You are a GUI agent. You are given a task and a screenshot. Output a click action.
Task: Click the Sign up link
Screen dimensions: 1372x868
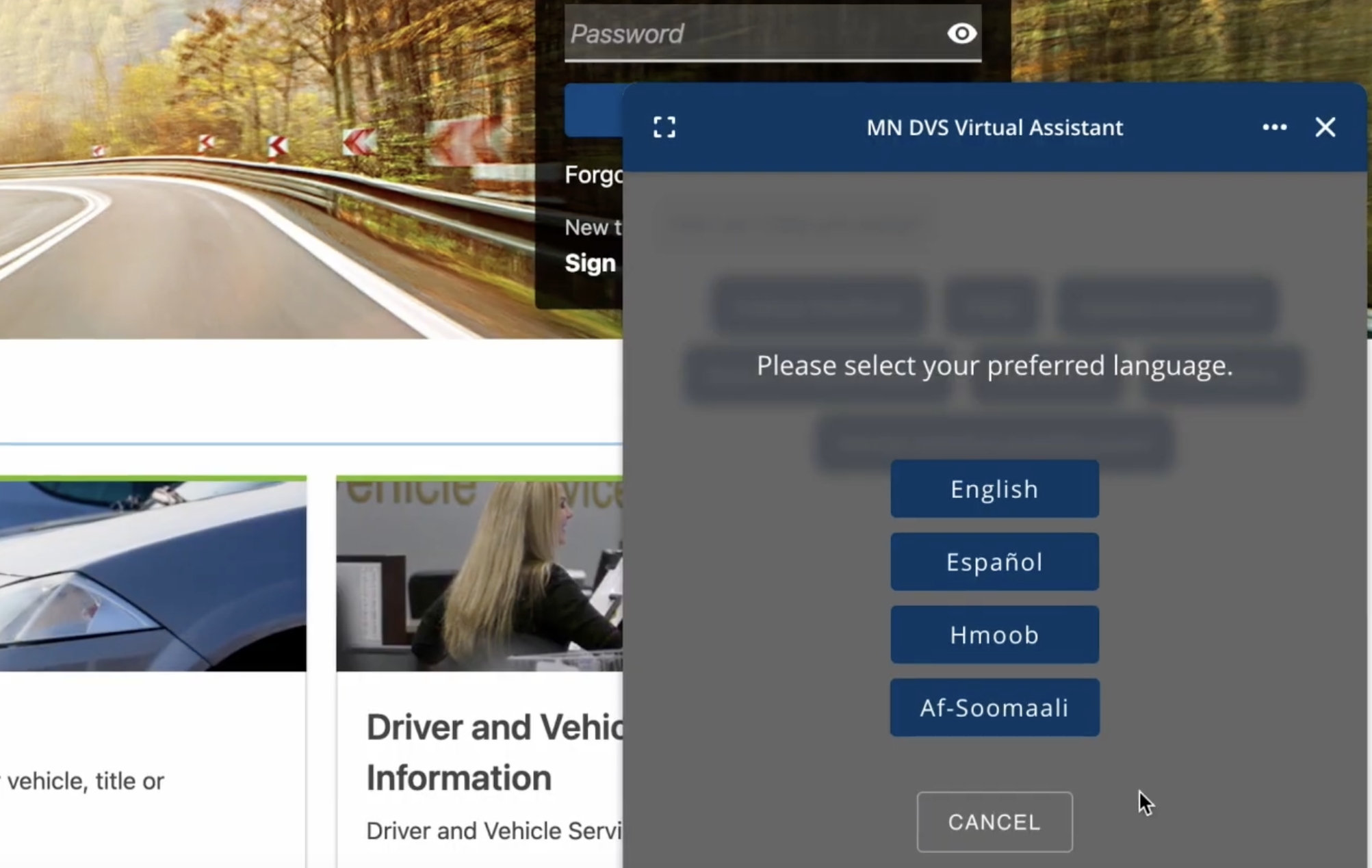(590, 263)
